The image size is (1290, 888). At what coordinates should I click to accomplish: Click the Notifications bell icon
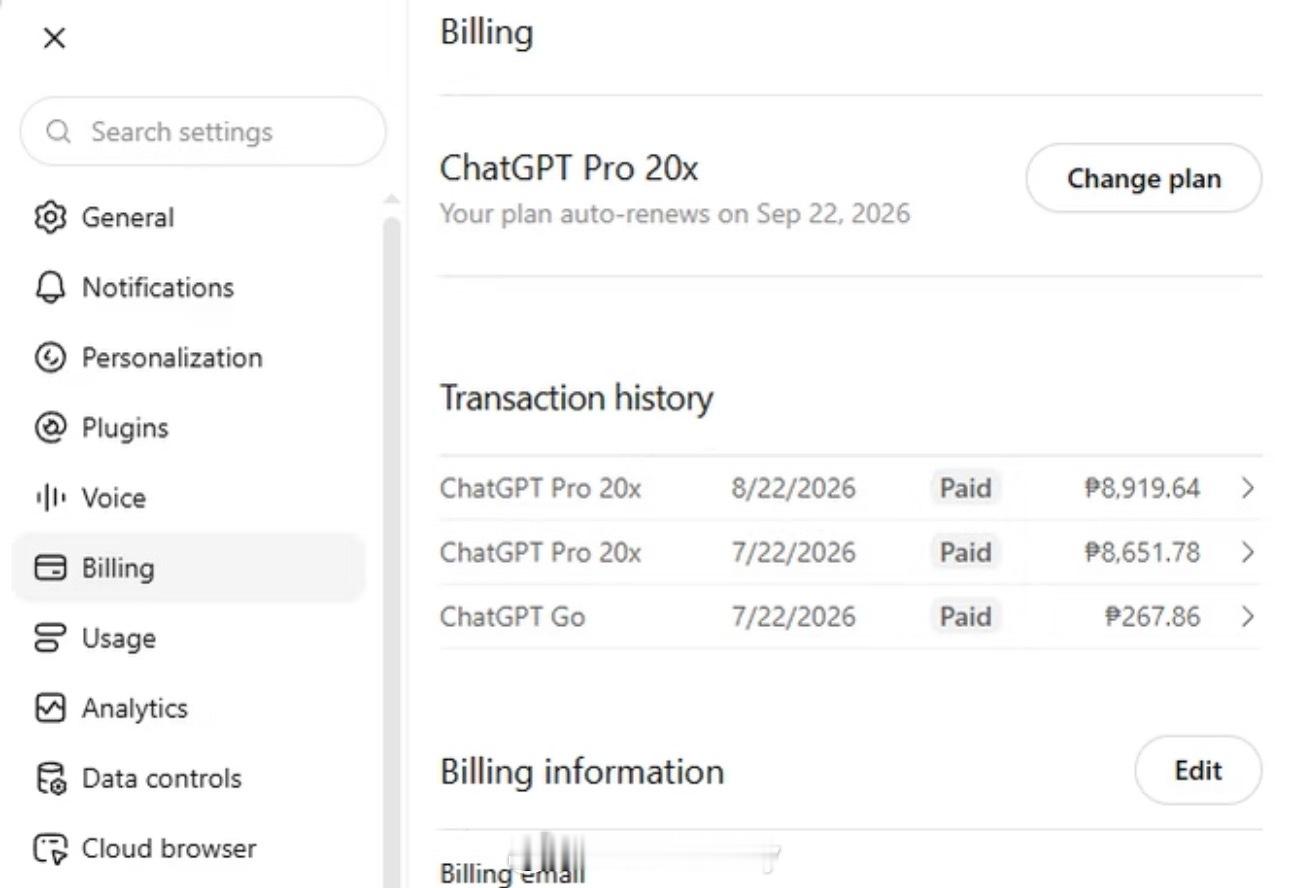coord(50,287)
